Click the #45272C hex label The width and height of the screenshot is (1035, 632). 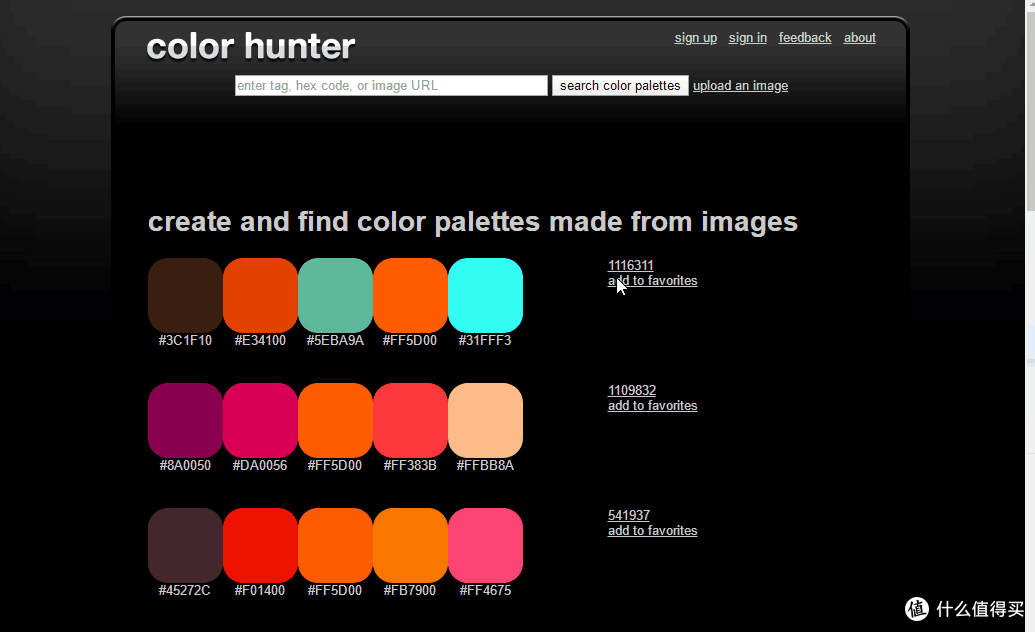184,590
